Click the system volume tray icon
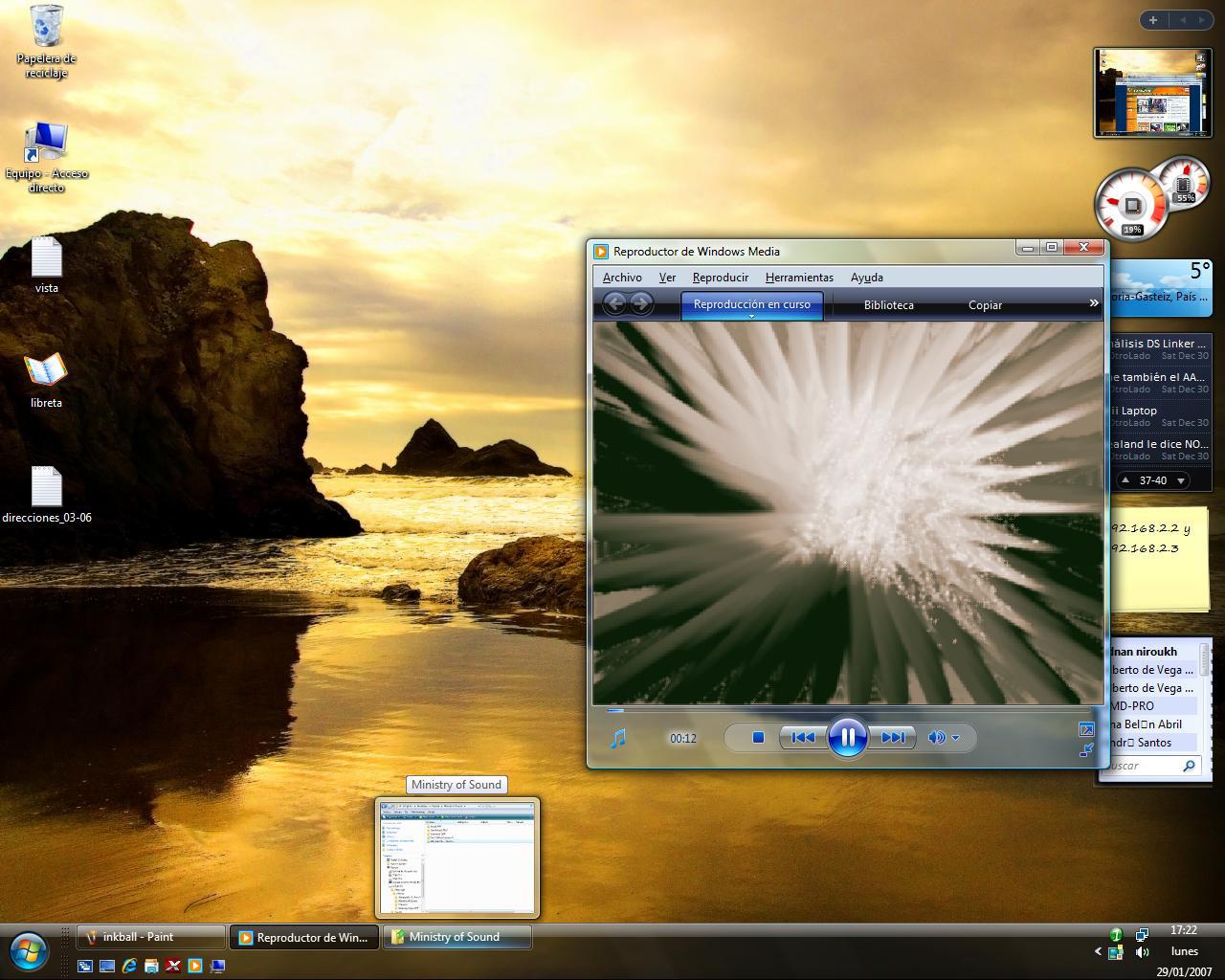 pyautogui.click(x=1142, y=952)
